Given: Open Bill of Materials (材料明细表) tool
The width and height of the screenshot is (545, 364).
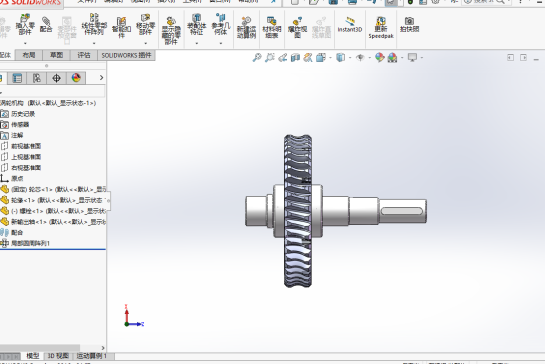Looking at the screenshot, I should point(271,27).
